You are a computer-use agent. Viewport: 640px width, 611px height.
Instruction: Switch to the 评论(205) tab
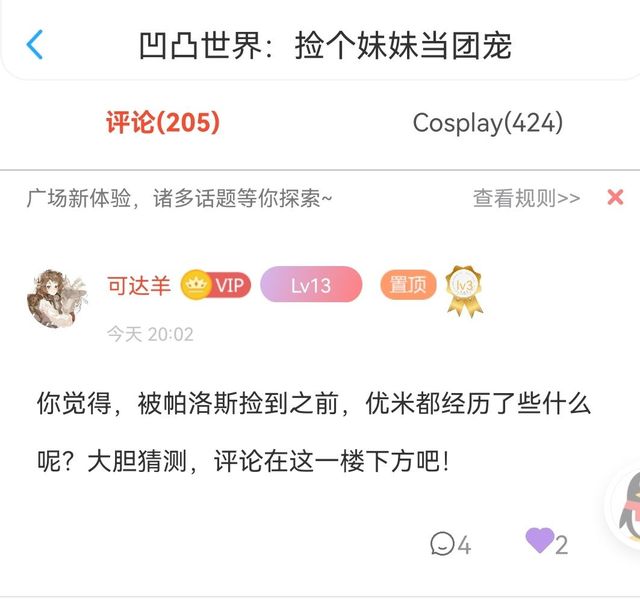coord(163,122)
